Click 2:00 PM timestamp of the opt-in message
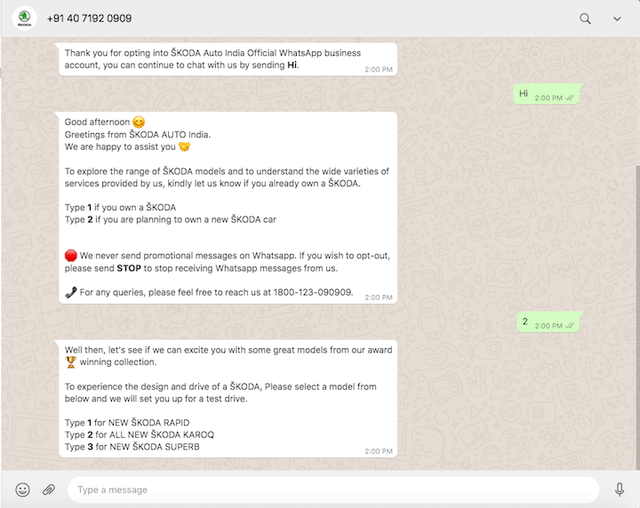 pyautogui.click(x=378, y=69)
